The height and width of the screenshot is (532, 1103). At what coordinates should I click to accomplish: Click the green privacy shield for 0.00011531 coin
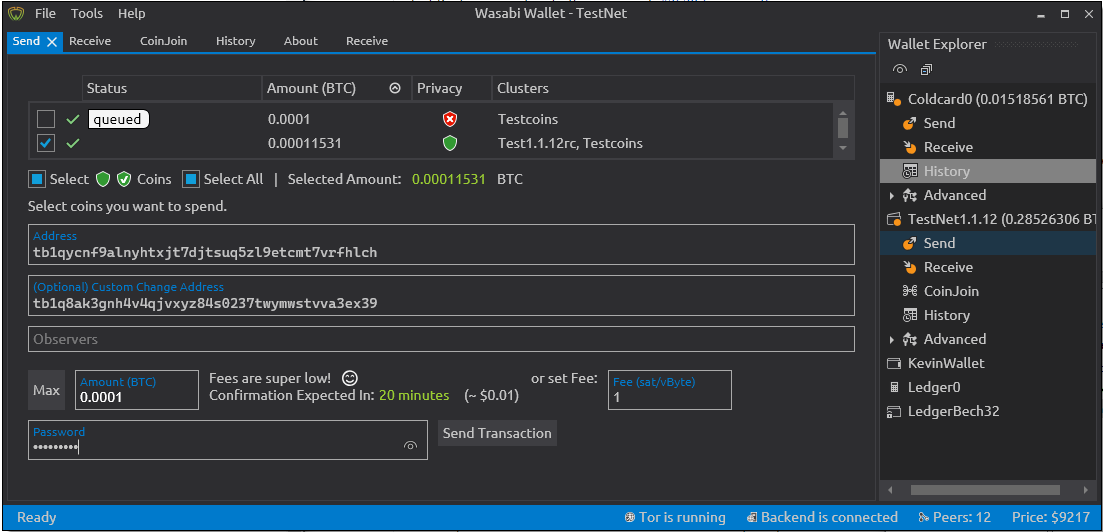[x=450, y=144]
